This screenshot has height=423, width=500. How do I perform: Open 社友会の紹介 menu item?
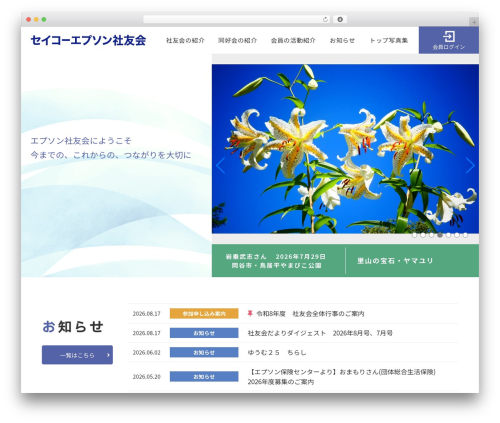pos(185,40)
